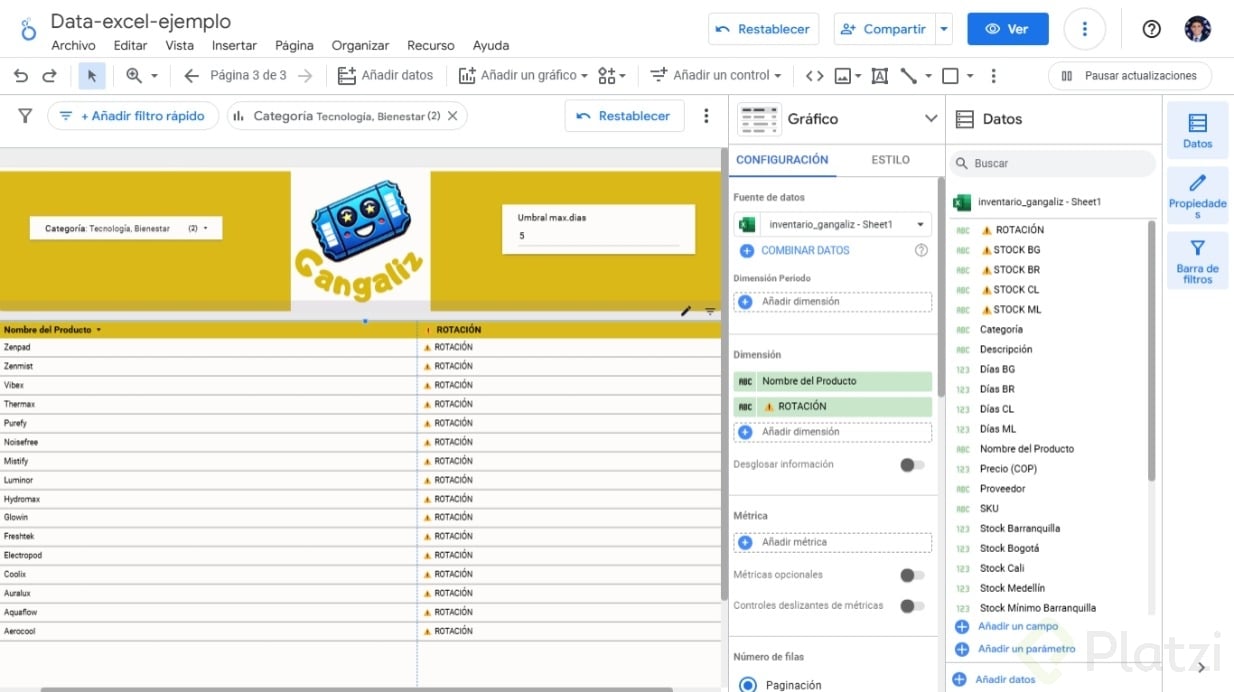Enable Controles deslizantes de métricas switch
Image resolution: width=1234 pixels, height=692 pixels.
pyautogui.click(x=911, y=606)
